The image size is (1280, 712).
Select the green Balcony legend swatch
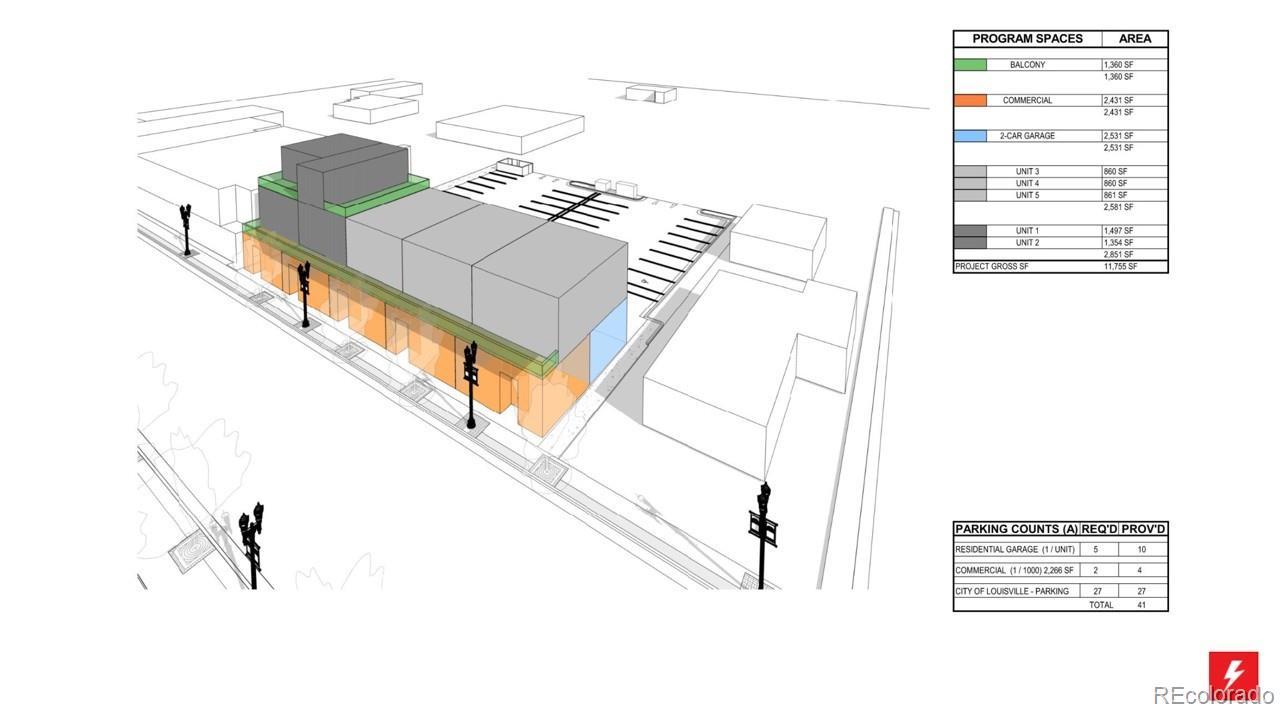pos(970,65)
